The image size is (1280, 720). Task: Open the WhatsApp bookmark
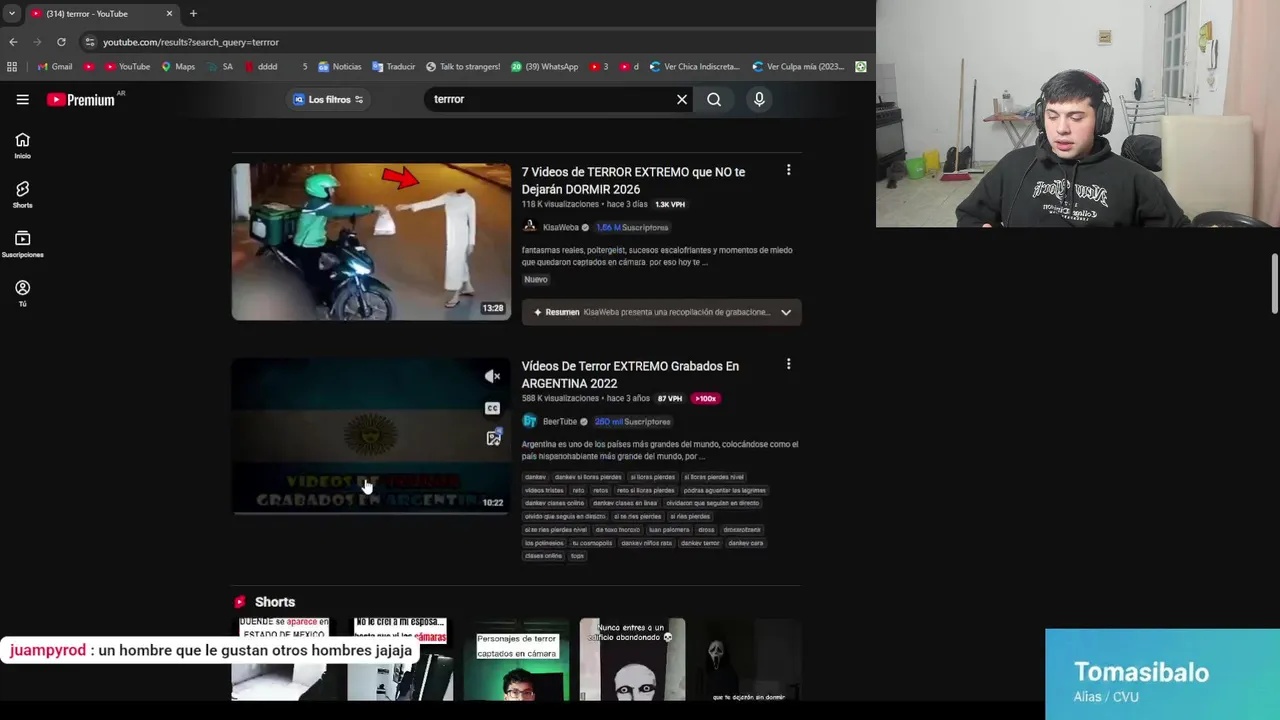click(x=545, y=67)
